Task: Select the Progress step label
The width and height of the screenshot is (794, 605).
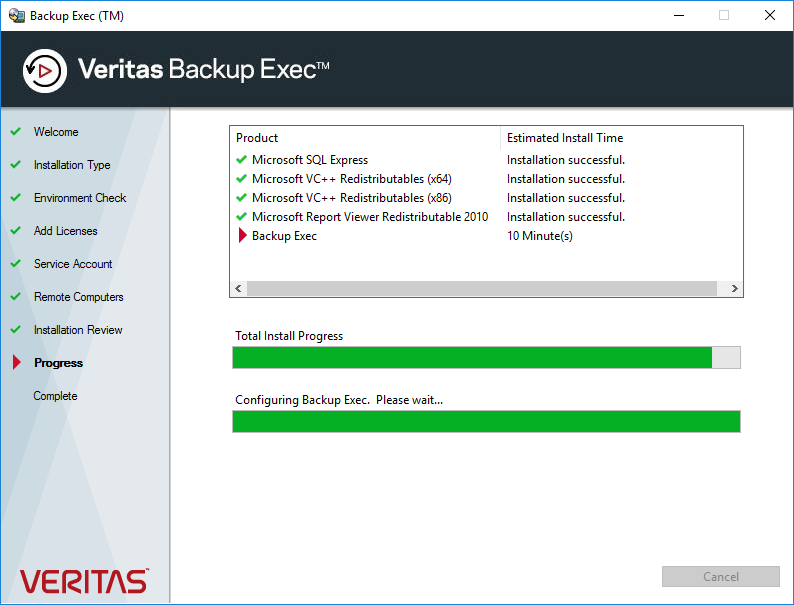Action: (58, 363)
